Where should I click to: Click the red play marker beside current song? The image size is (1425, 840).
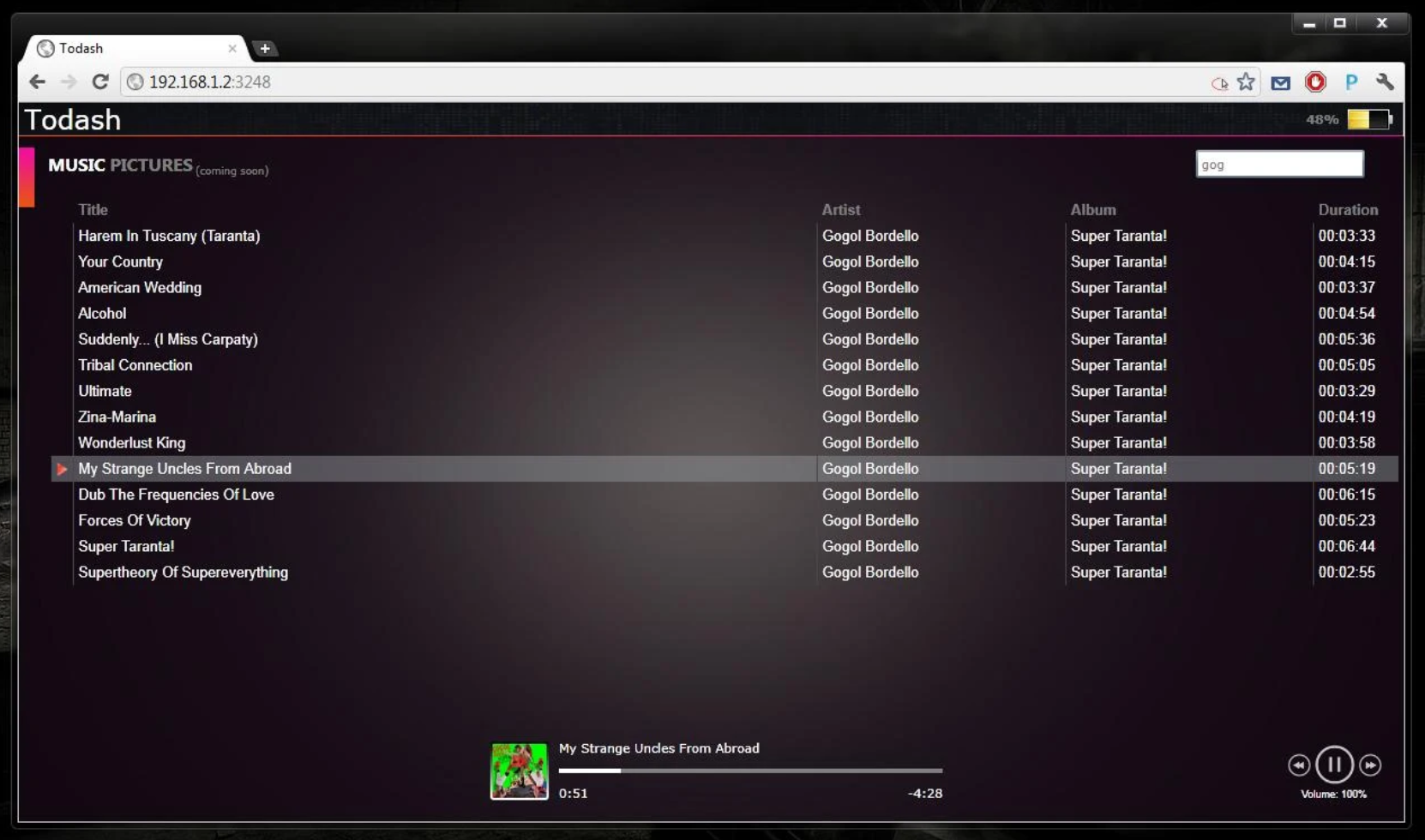pyautogui.click(x=62, y=469)
